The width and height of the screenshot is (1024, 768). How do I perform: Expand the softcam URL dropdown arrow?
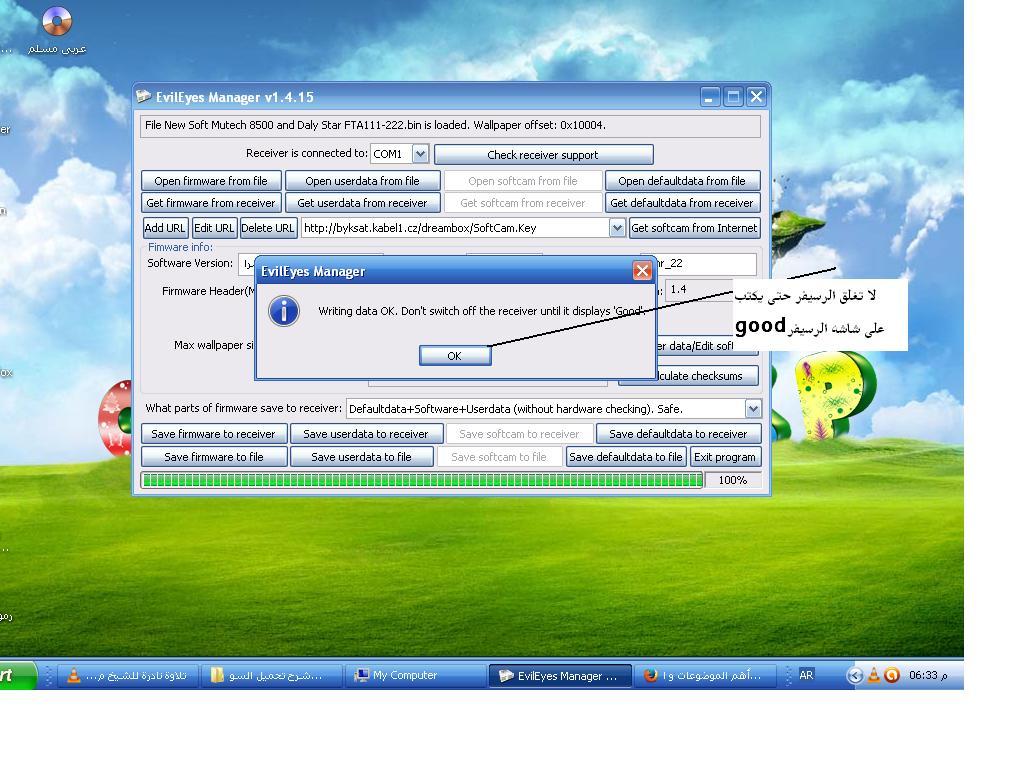point(617,228)
